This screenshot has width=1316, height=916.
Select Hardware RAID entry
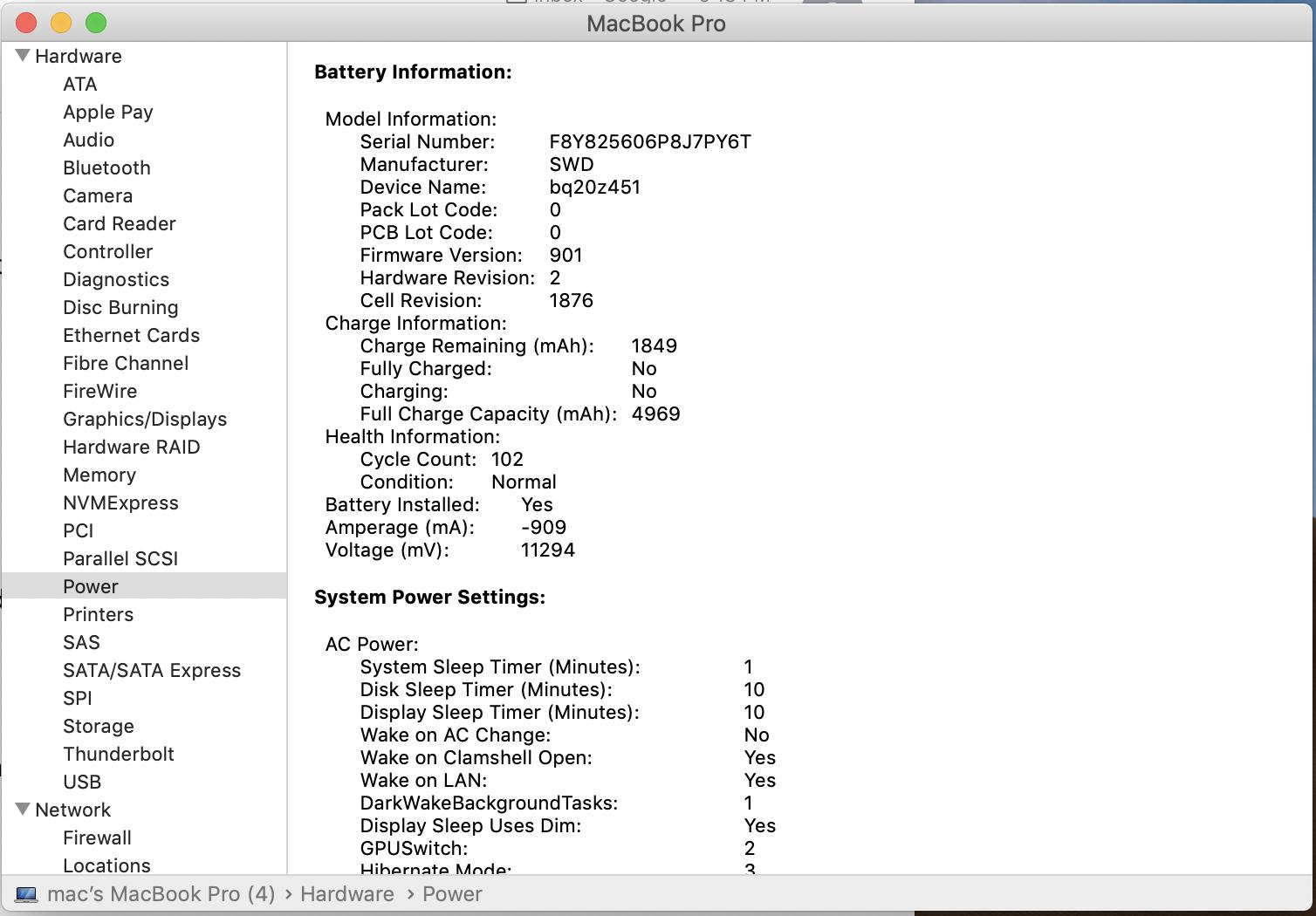point(132,447)
